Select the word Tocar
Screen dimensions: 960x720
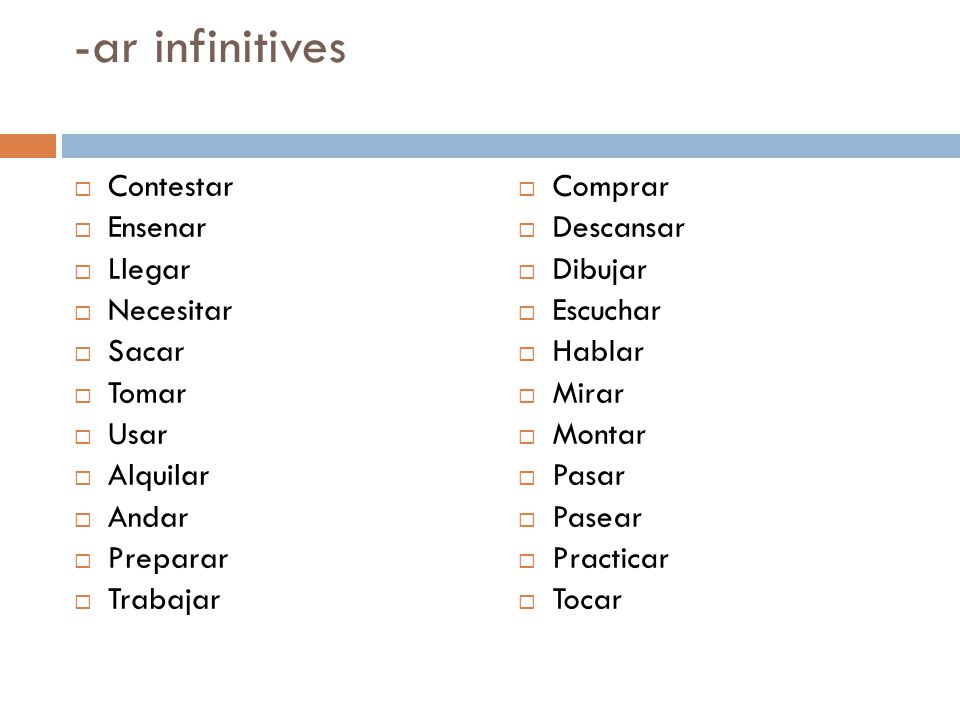pos(587,600)
